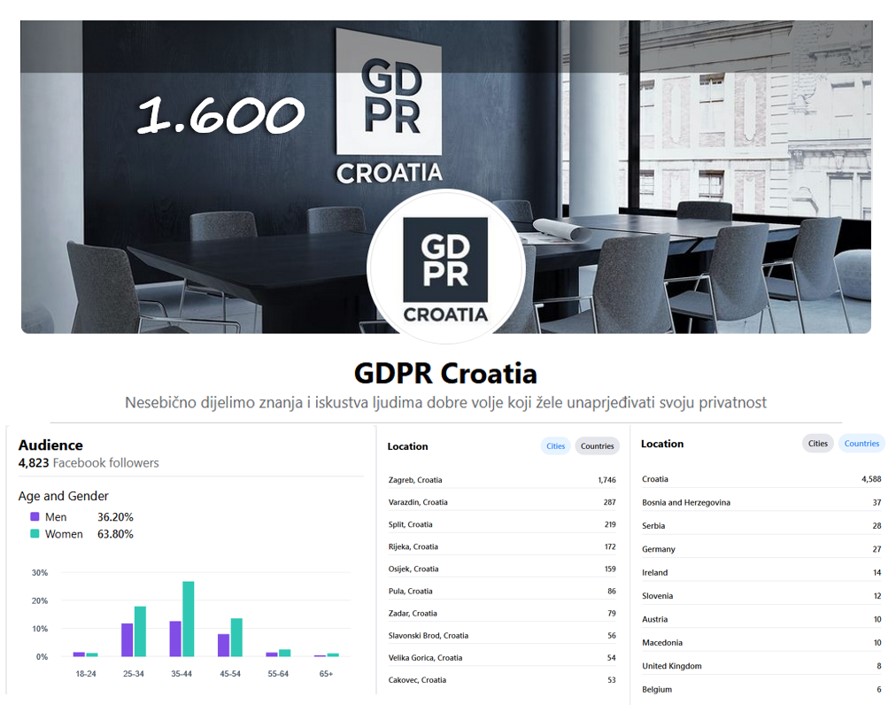Click the Men 36.20% percentage value
The image size is (896, 720).
(115, 517)
